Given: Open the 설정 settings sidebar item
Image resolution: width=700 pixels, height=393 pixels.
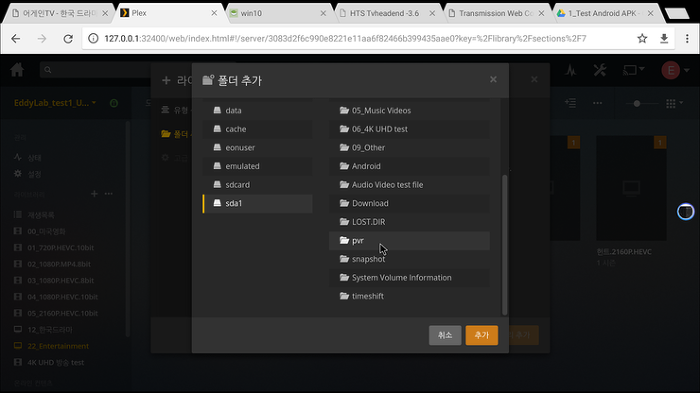Looking at the screenshot, I should pos(28,174).
